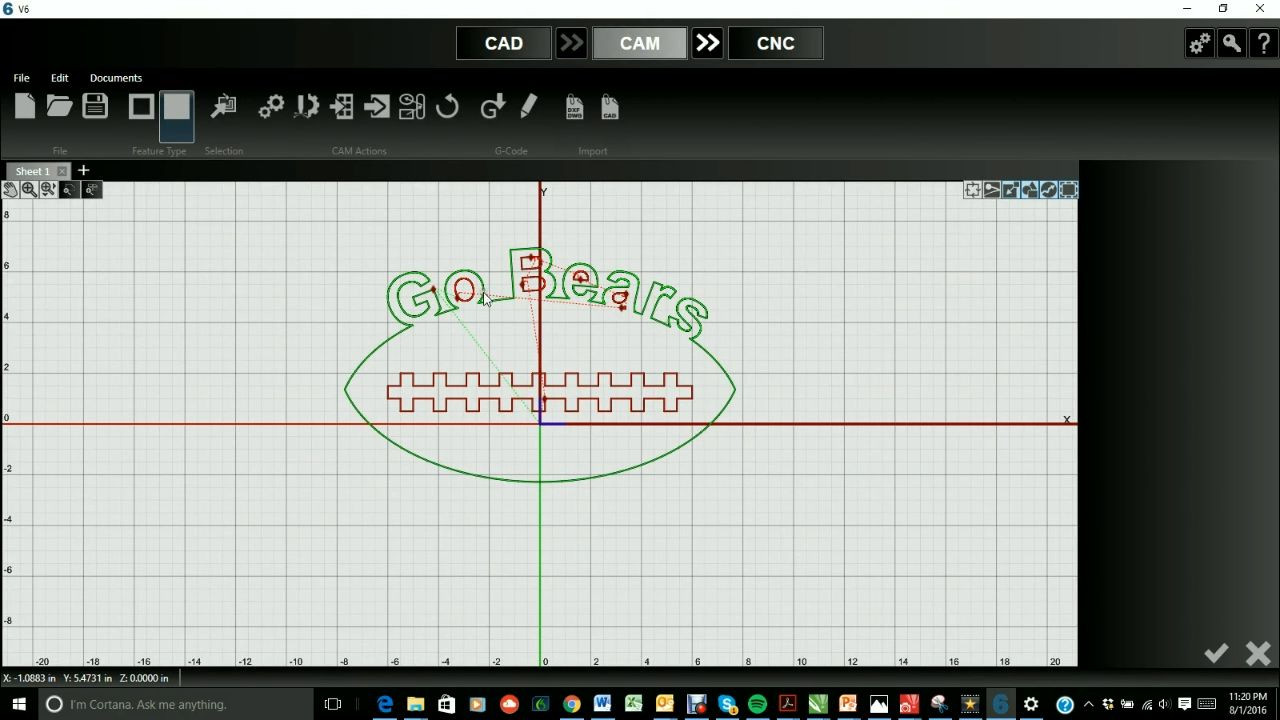Image resolution: width=1280 pixels, height=720 pixels.
Task: Open the File menu
Action: [x=21, y=78]
